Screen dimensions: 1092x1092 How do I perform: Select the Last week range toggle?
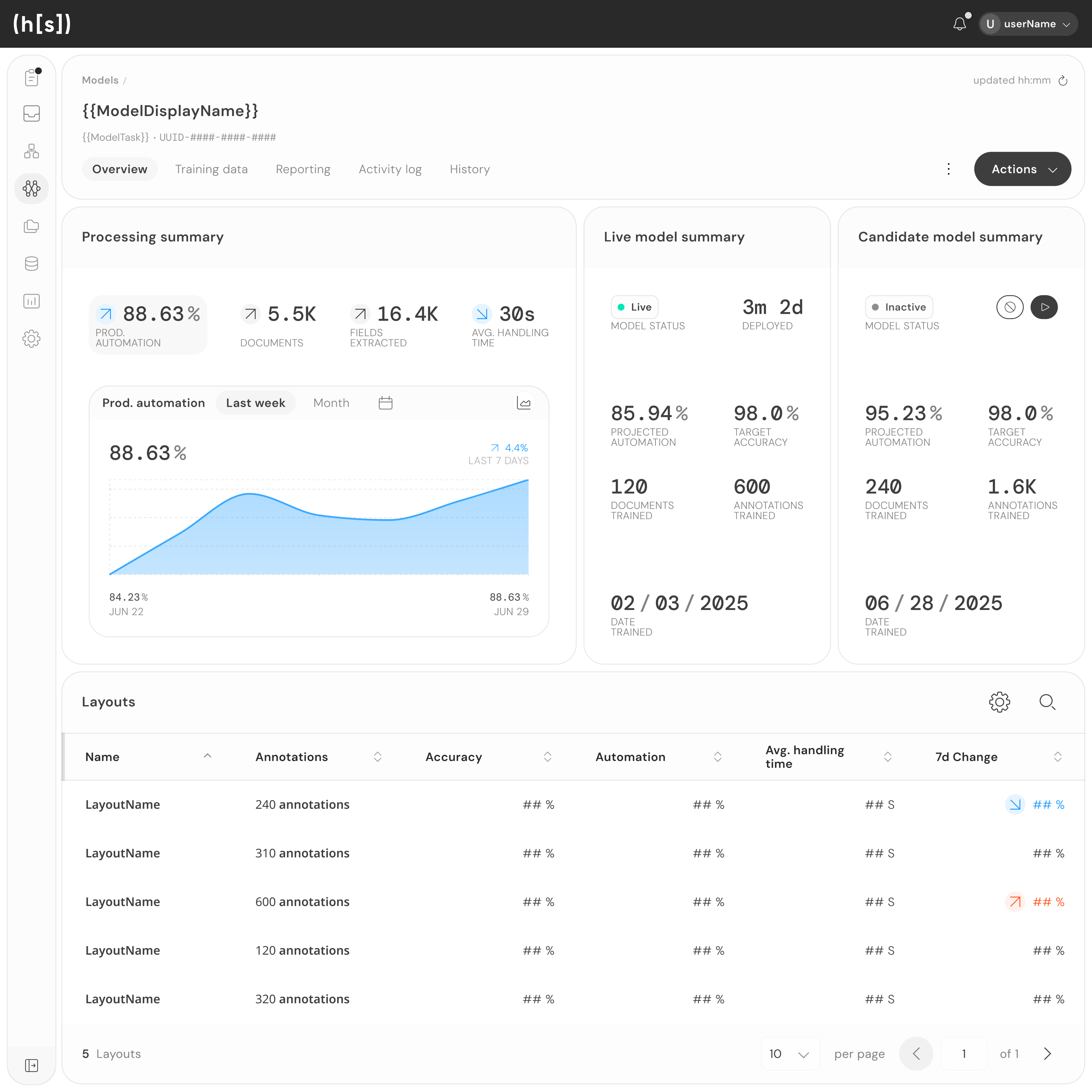[255, 403]
